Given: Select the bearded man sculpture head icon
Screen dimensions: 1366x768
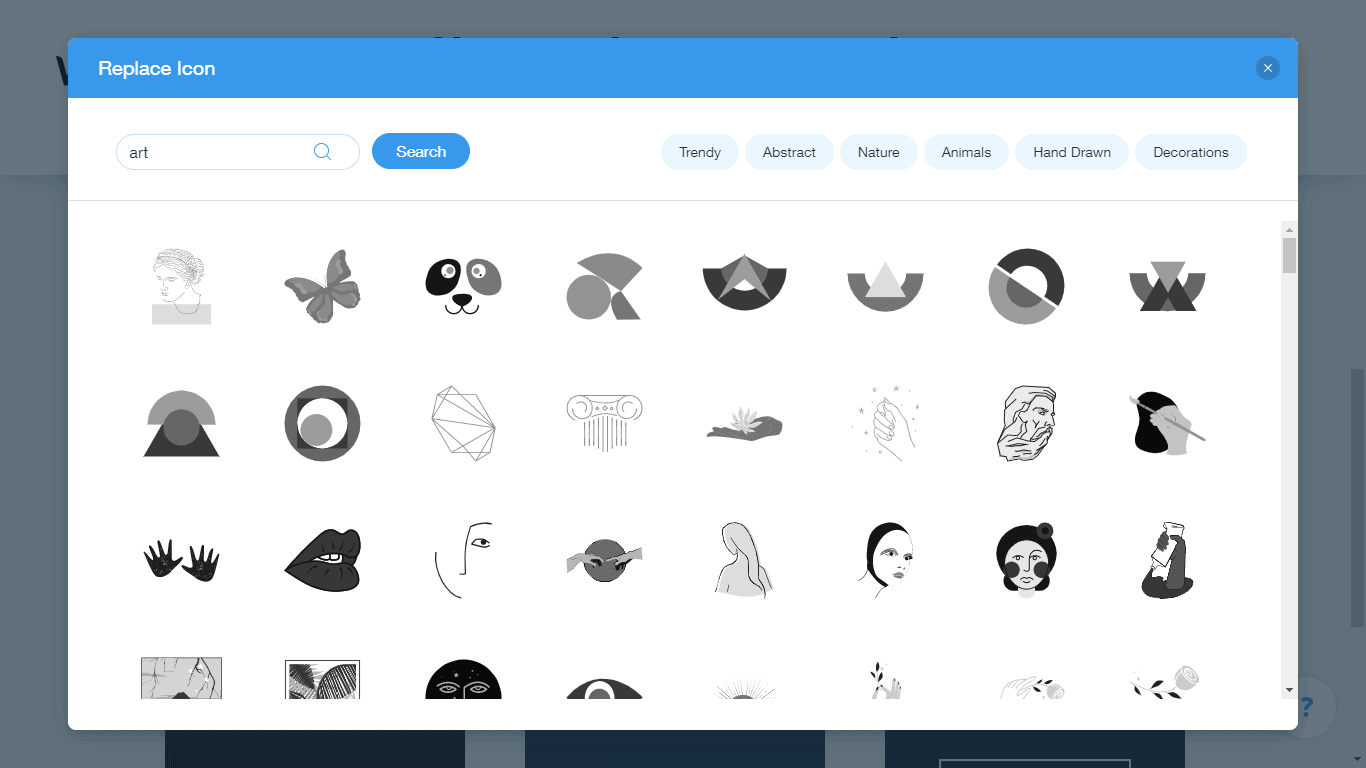Looking at the screenshot, I should [1026, 423].
